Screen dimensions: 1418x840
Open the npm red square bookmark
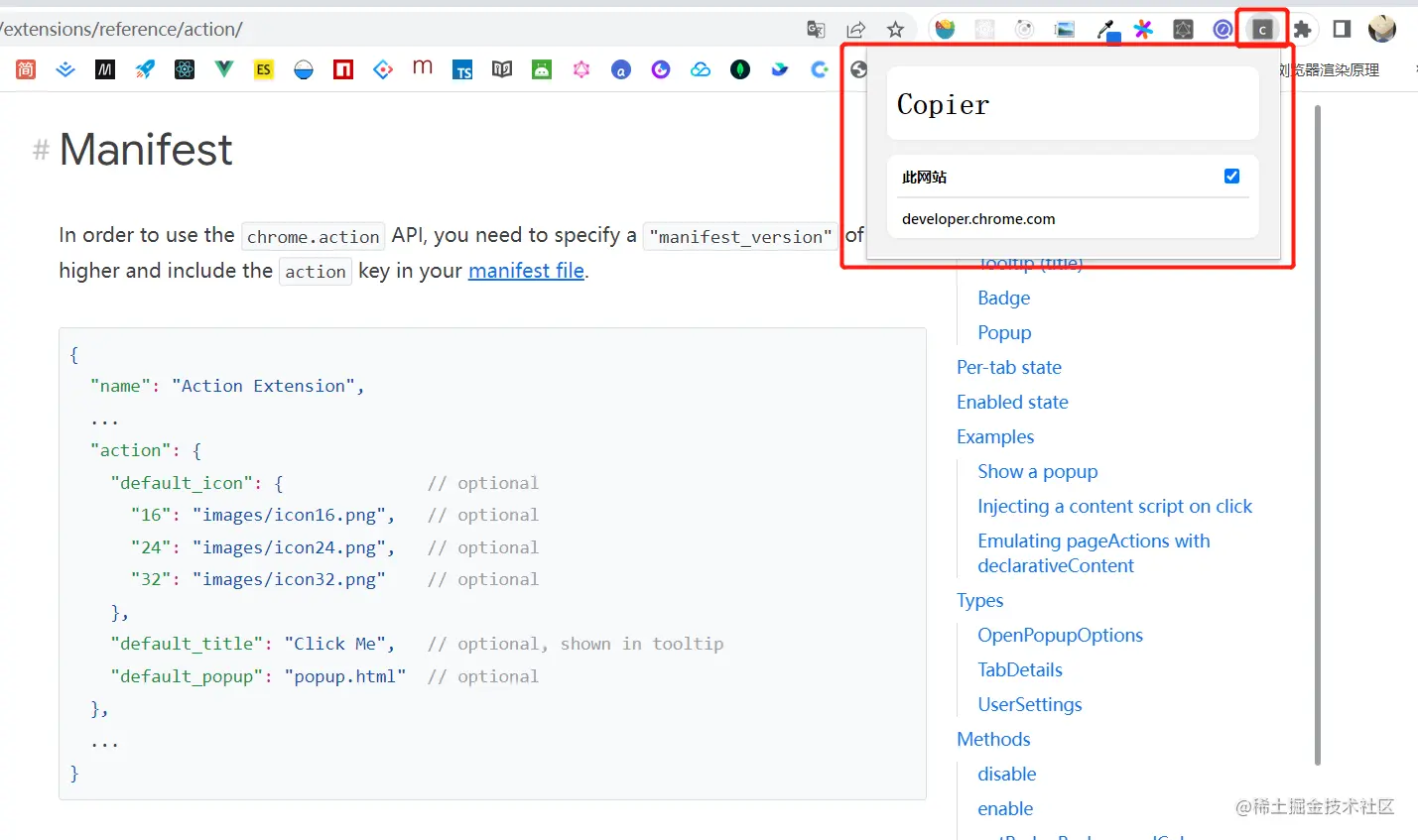[343, 69]
